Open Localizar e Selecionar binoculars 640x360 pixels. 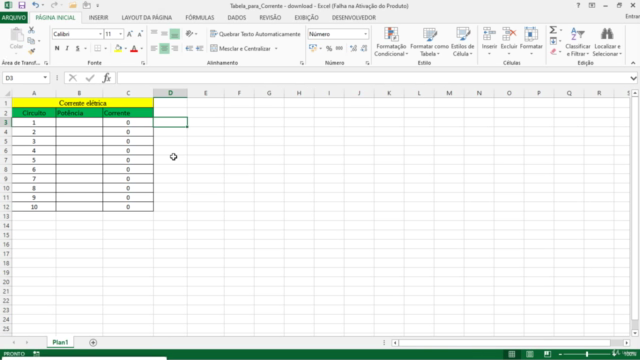point(607,42)
